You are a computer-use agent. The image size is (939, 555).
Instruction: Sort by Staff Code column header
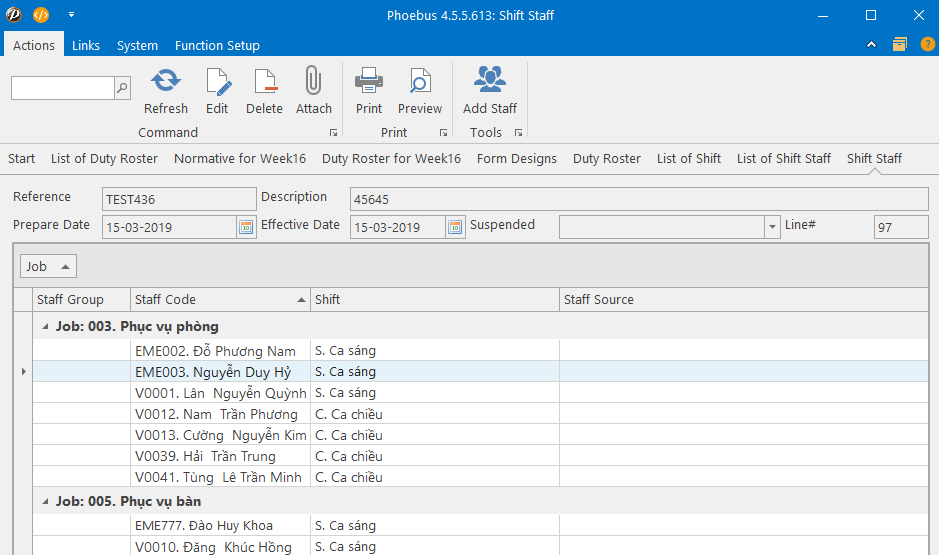click(220, 299)
